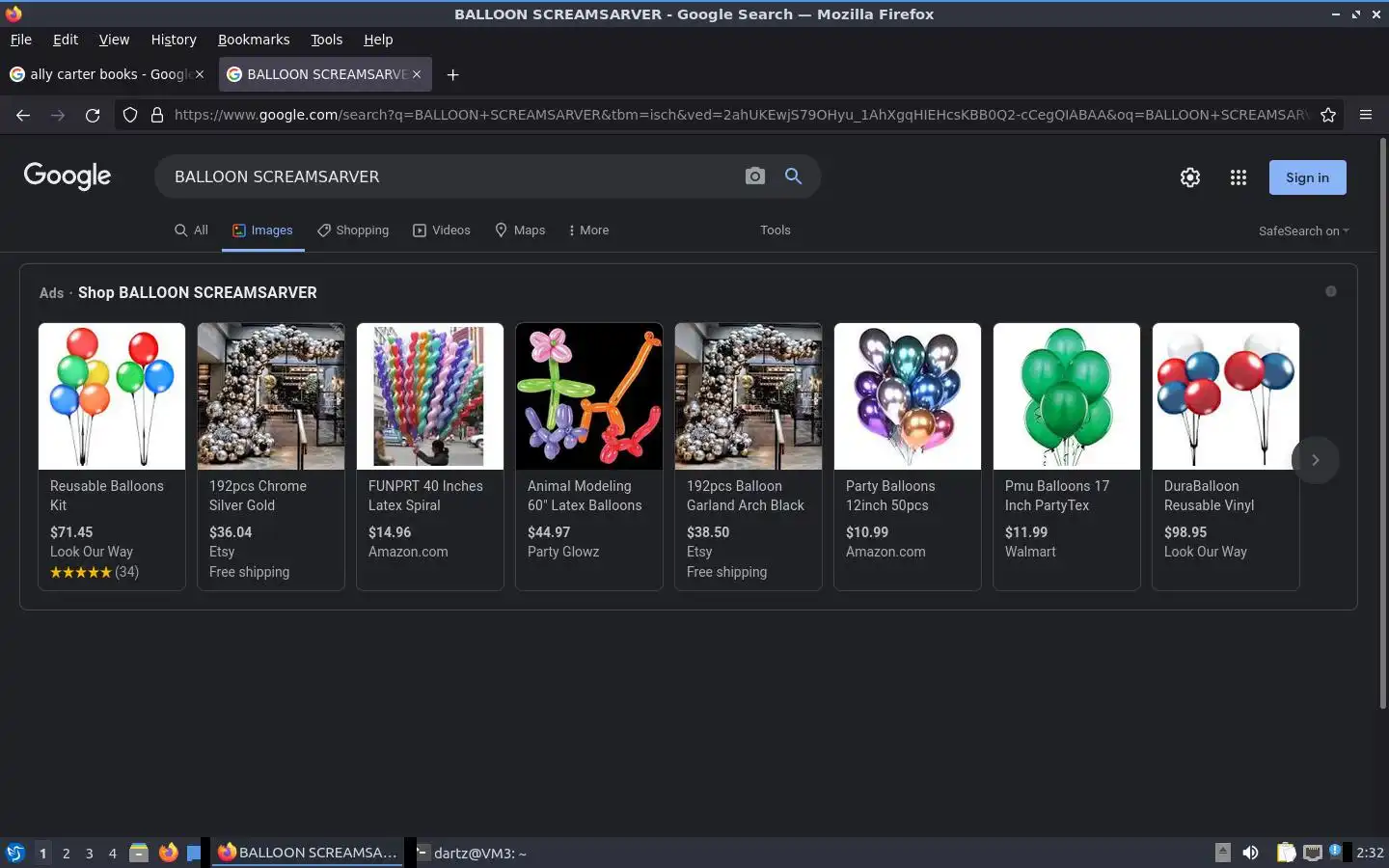Switch to Shopping results
Viewport: 1389px width, 868px height.
[x=353, y=231]
